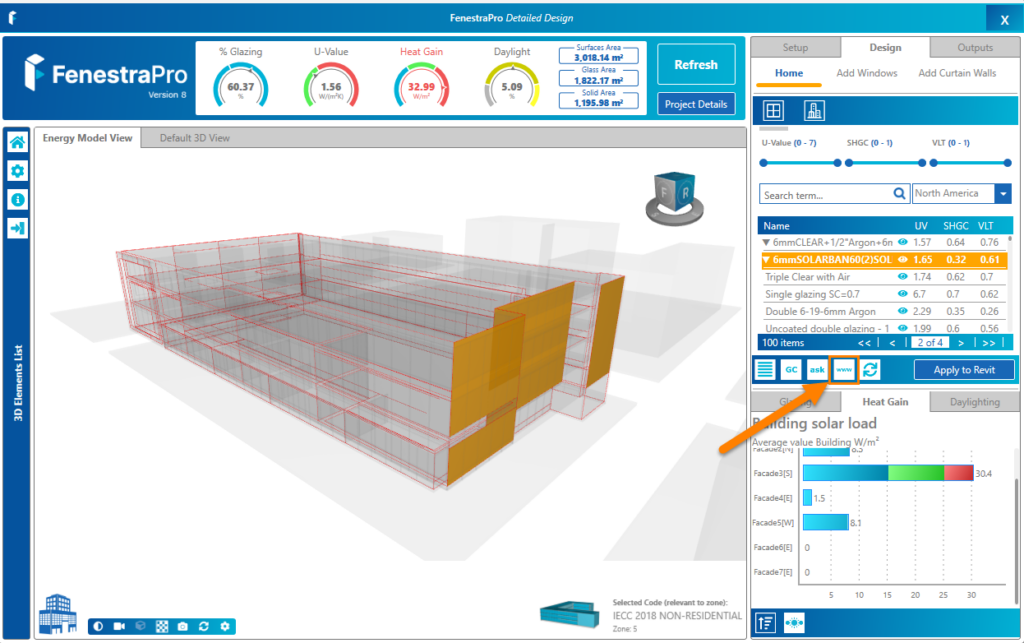
Task: Take a snapshot with the camera icon
Action: tap(183, 626)
